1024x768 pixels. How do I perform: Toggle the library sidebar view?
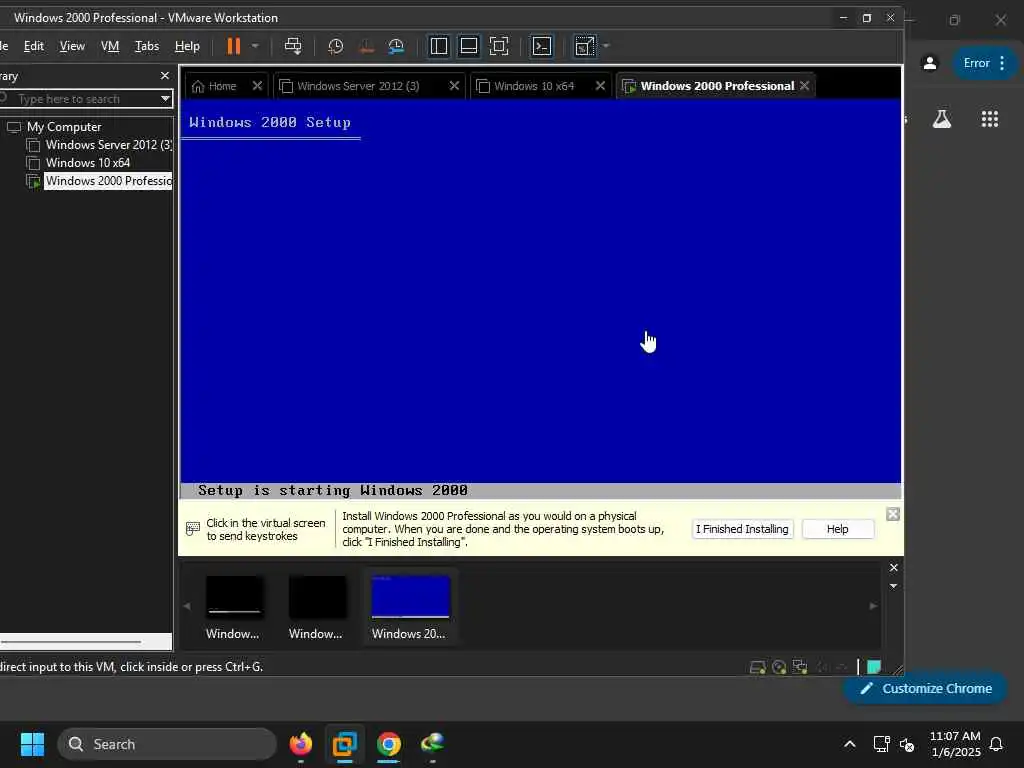(439, 46)
